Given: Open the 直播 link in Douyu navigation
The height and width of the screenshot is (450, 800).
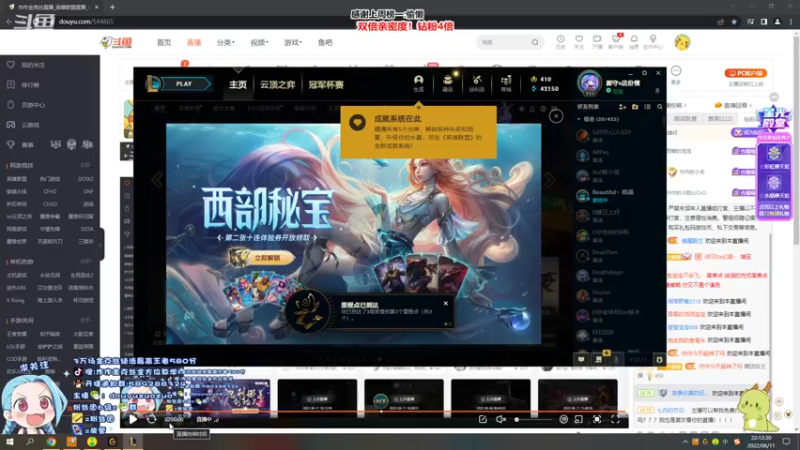Looking at the screenshot, I should click(x=194, y=42).
